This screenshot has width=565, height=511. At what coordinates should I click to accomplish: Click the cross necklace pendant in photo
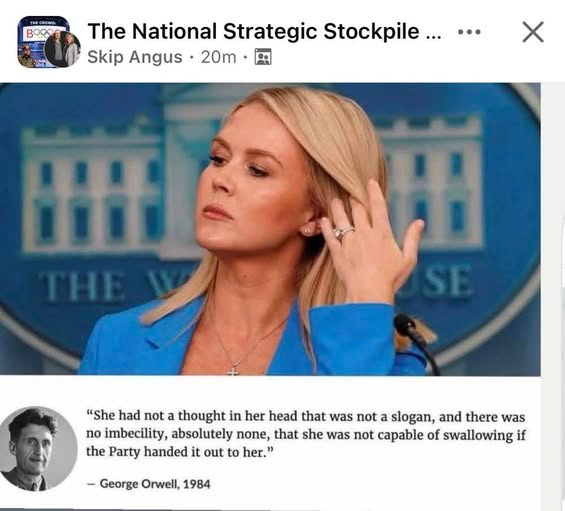coord(233,371)
